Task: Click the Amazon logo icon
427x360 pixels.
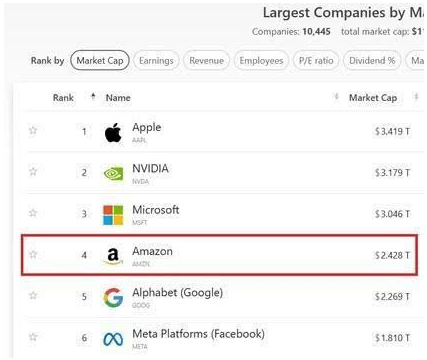Action: pyautogui.click(x=113, y=257)
